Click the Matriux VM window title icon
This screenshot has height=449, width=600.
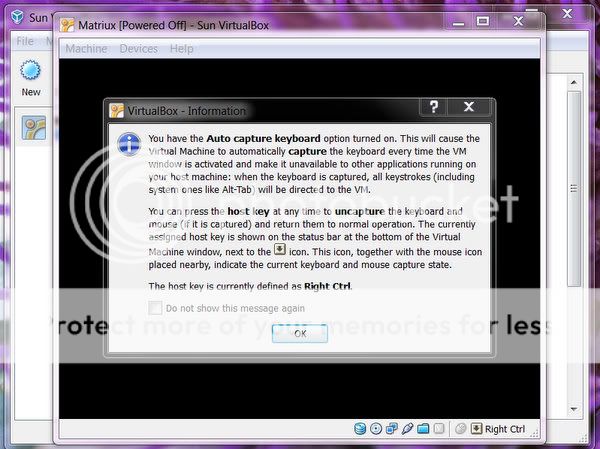pyautogui.click(x=67, y=25)
